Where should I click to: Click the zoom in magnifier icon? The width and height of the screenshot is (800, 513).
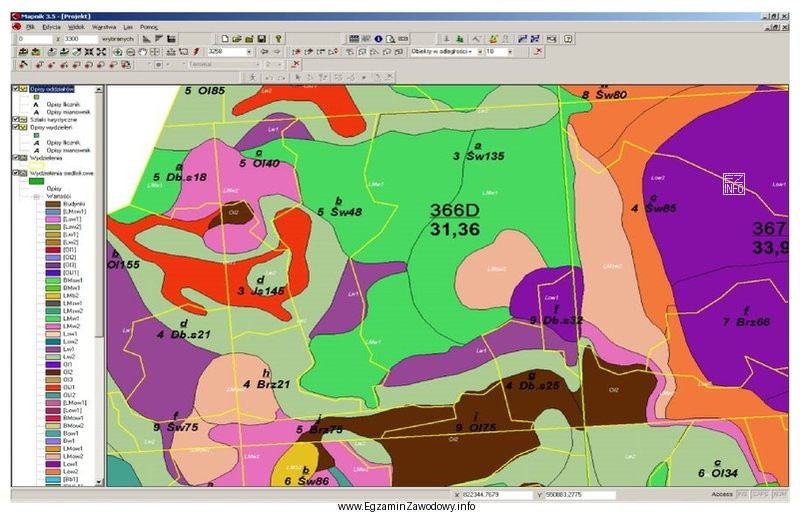coord(118,52)
